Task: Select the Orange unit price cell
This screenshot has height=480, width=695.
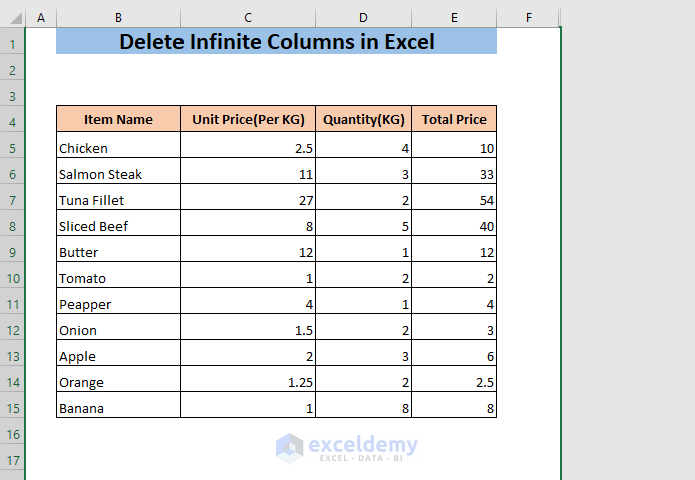Action: [x=248, y=382]
